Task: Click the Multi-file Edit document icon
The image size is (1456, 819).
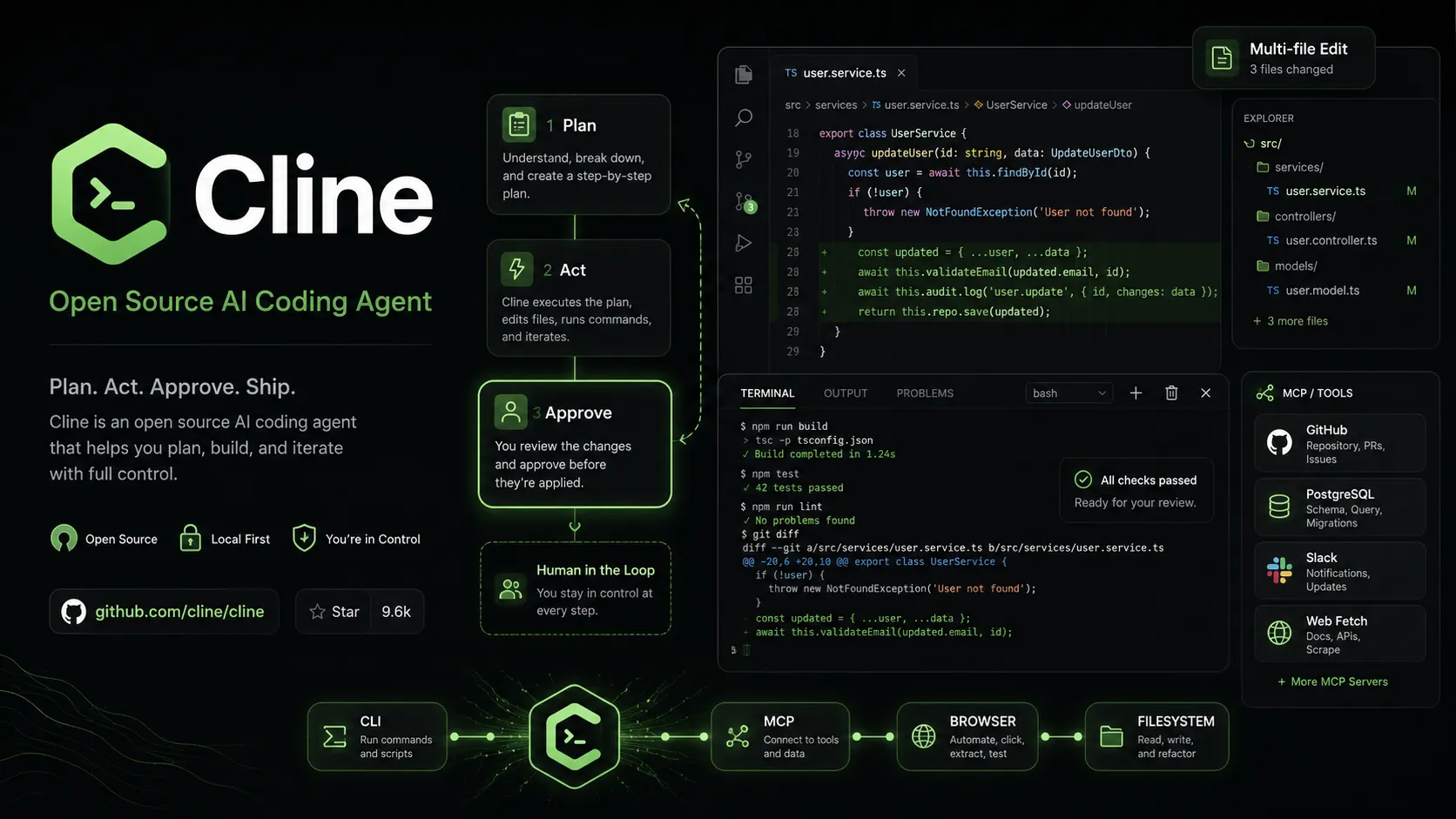Action: pos(1222,58)
